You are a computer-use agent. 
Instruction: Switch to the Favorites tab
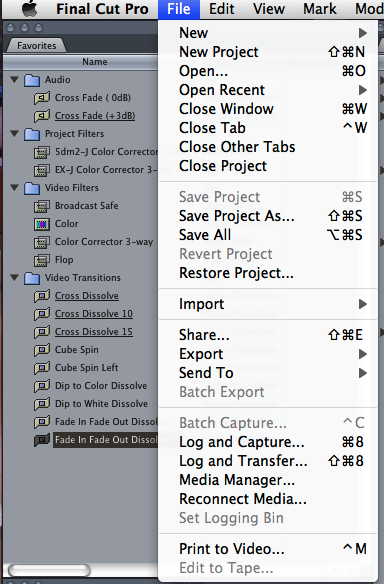[x=37, y=45]
